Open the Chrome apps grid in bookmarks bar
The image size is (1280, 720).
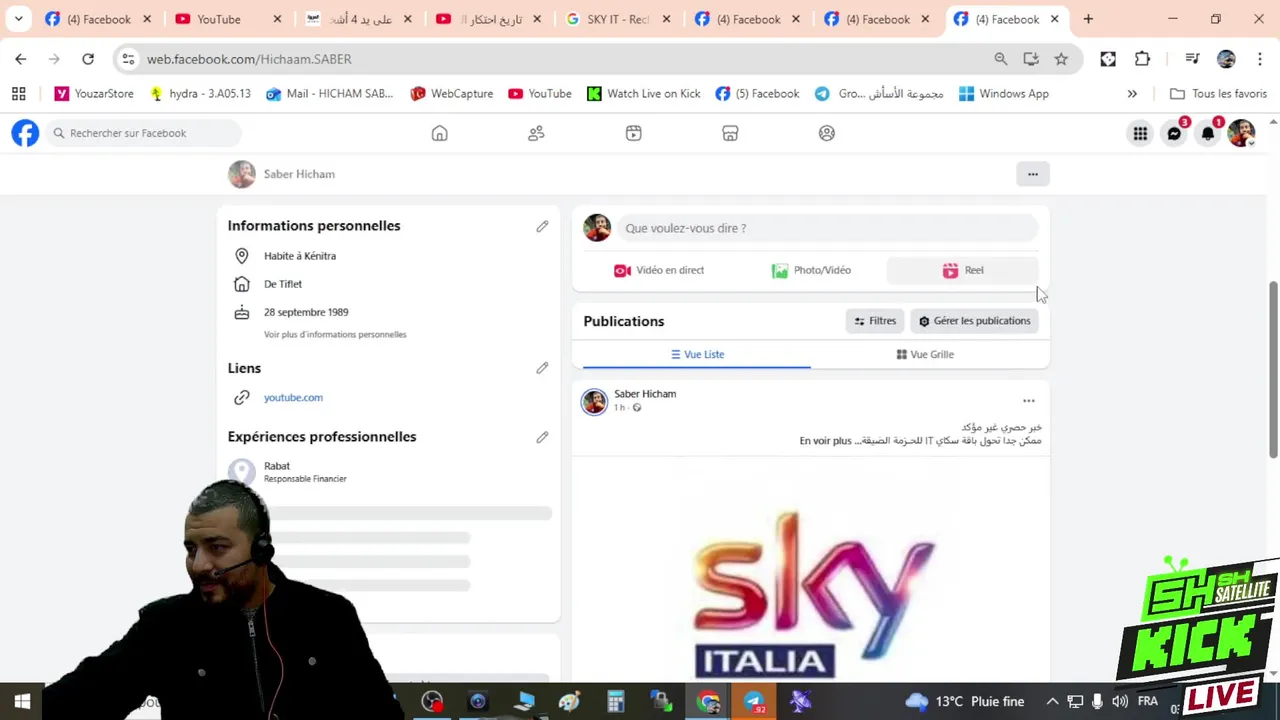tap(18, 94)
